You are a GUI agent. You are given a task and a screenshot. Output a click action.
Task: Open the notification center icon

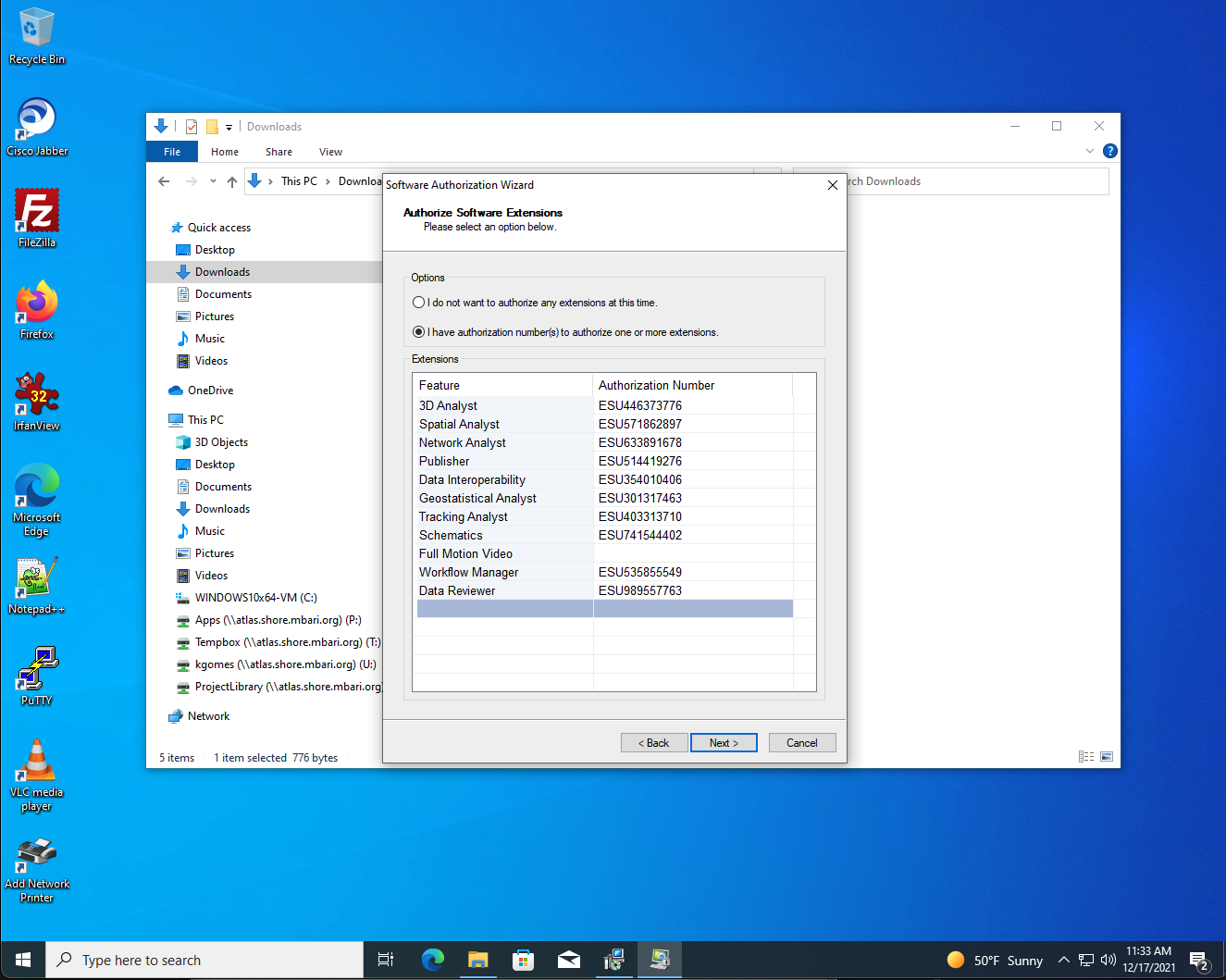pos(1199,961)
